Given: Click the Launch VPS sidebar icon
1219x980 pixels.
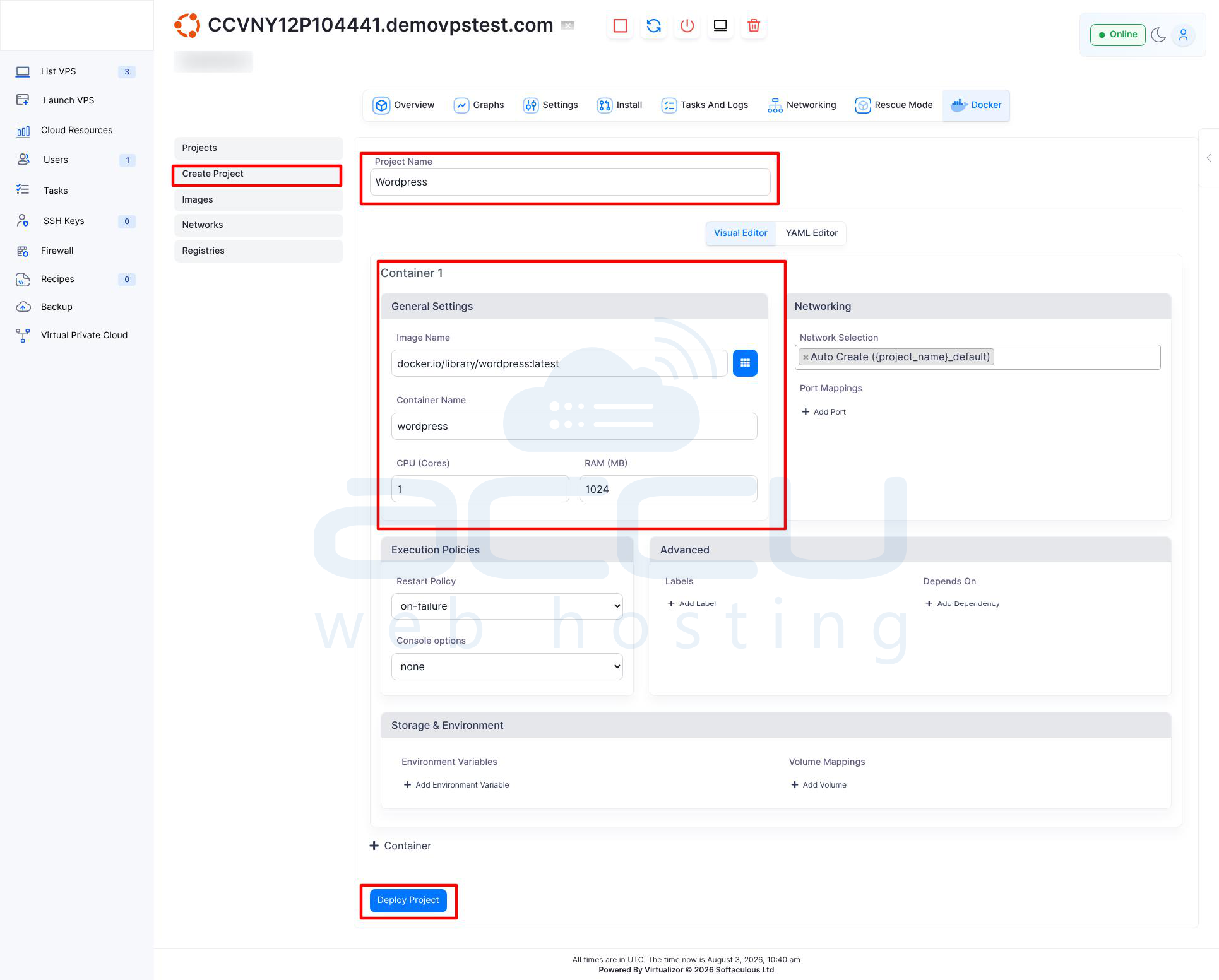Looking at the screenshot, I should pos(23,100).
